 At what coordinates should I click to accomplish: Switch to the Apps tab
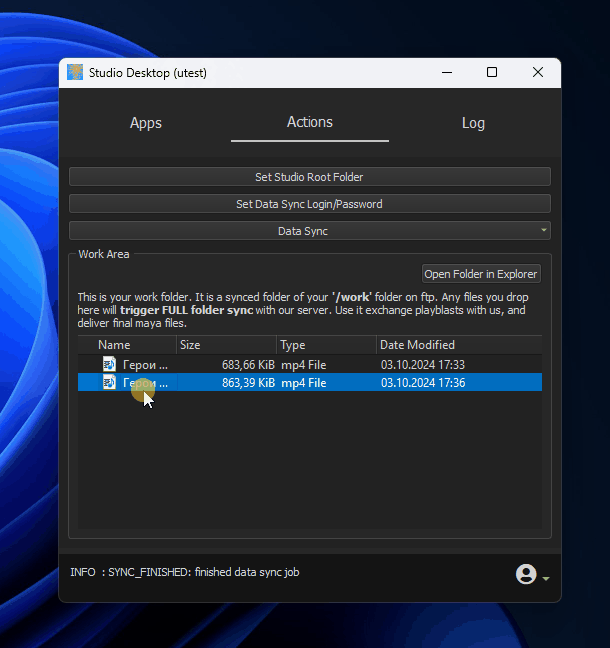146,123
